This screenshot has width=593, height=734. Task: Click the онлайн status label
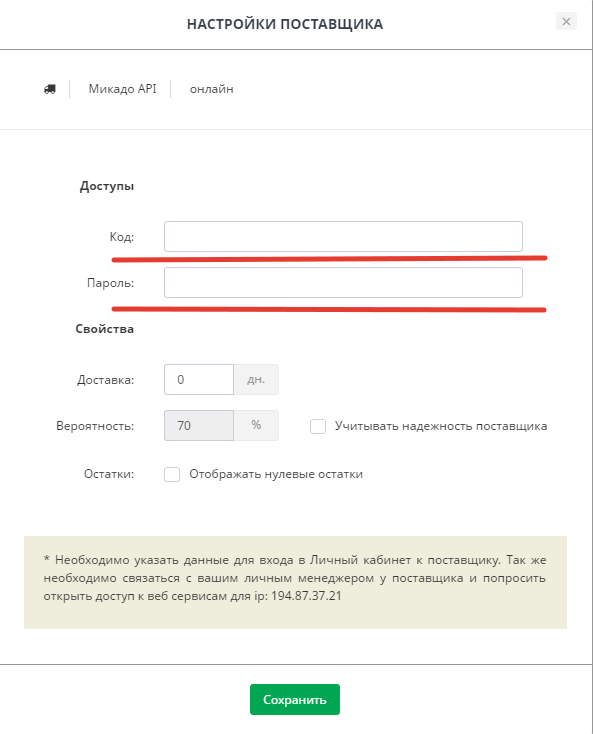(x=211, y=89)
